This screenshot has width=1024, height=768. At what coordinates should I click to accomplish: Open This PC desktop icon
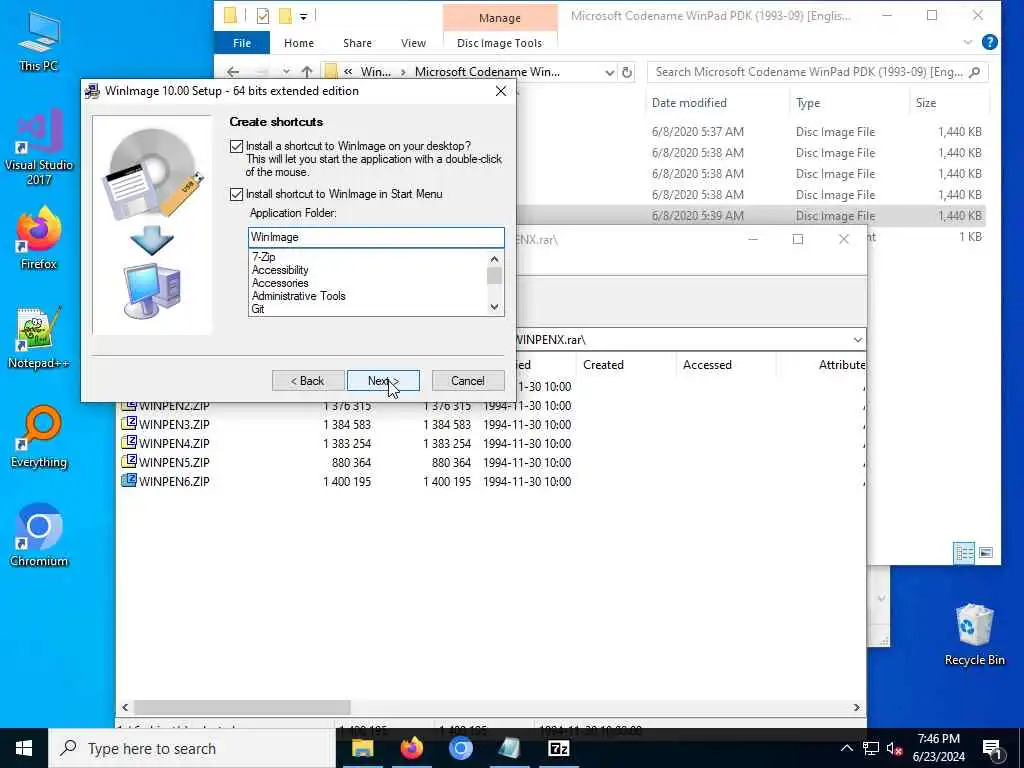[x=39, y=41]
